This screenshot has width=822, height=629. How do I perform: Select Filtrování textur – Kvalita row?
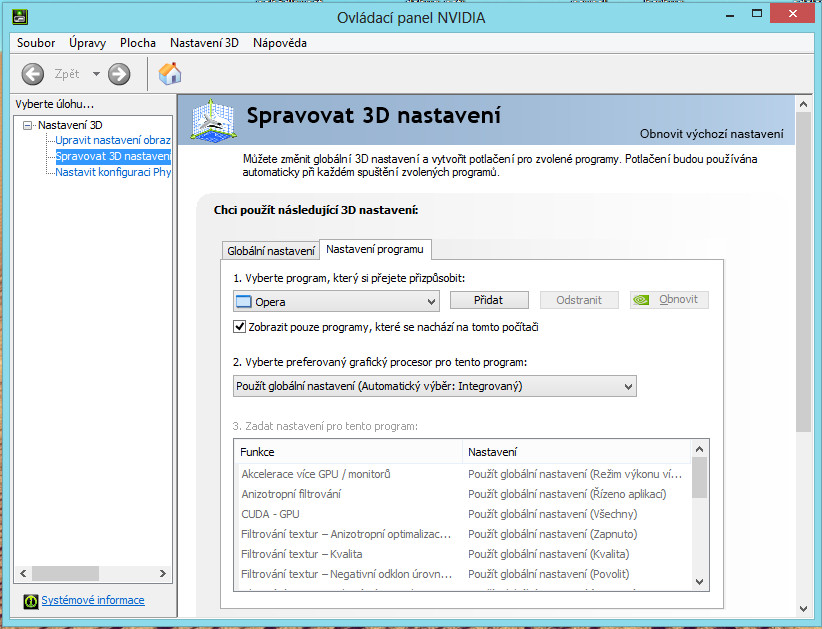464,554
